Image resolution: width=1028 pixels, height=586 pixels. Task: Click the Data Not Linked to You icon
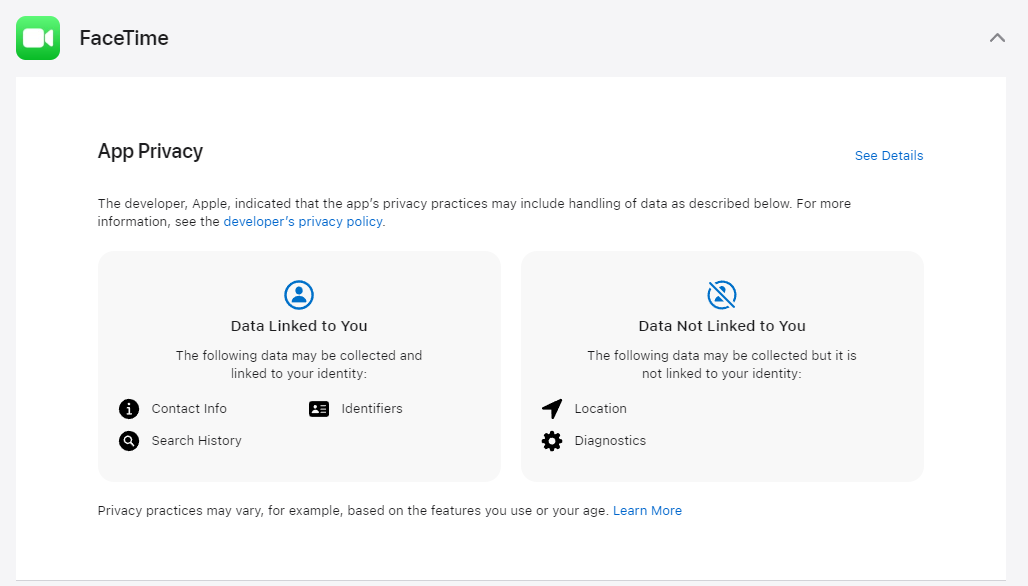coord(722,295)
